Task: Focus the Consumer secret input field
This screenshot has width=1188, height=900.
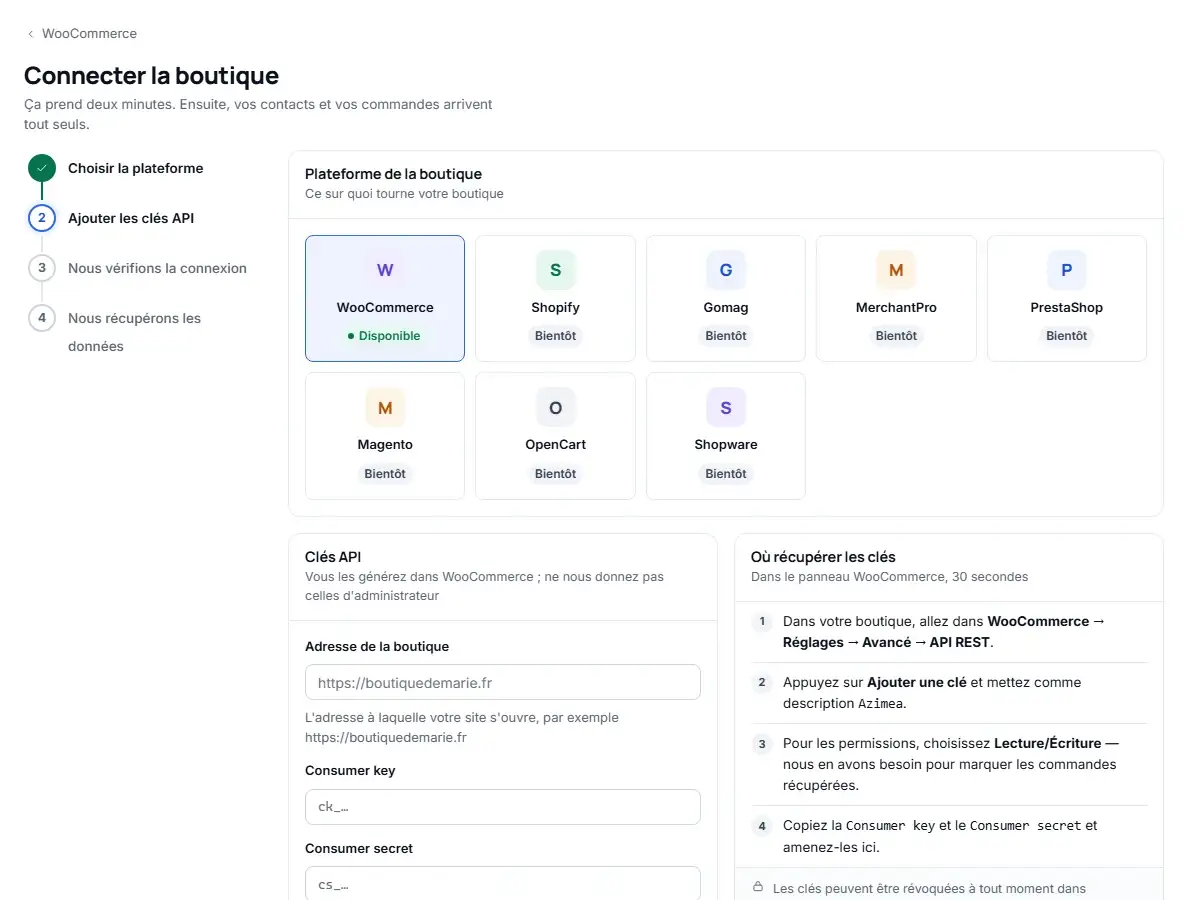Action: point(502,883)
